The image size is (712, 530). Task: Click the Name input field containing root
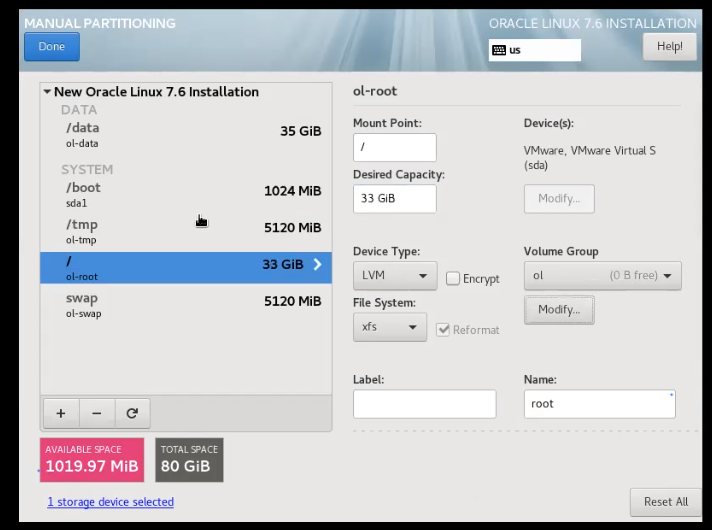(x=599, y=404)
